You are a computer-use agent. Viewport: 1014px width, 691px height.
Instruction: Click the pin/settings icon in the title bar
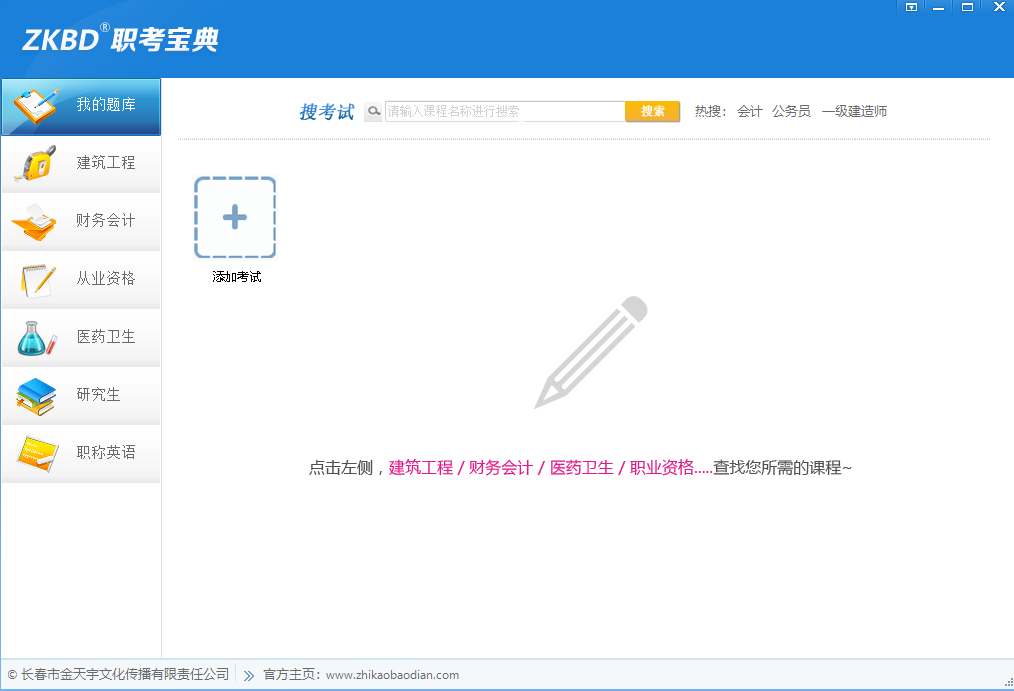click(910, 7)
